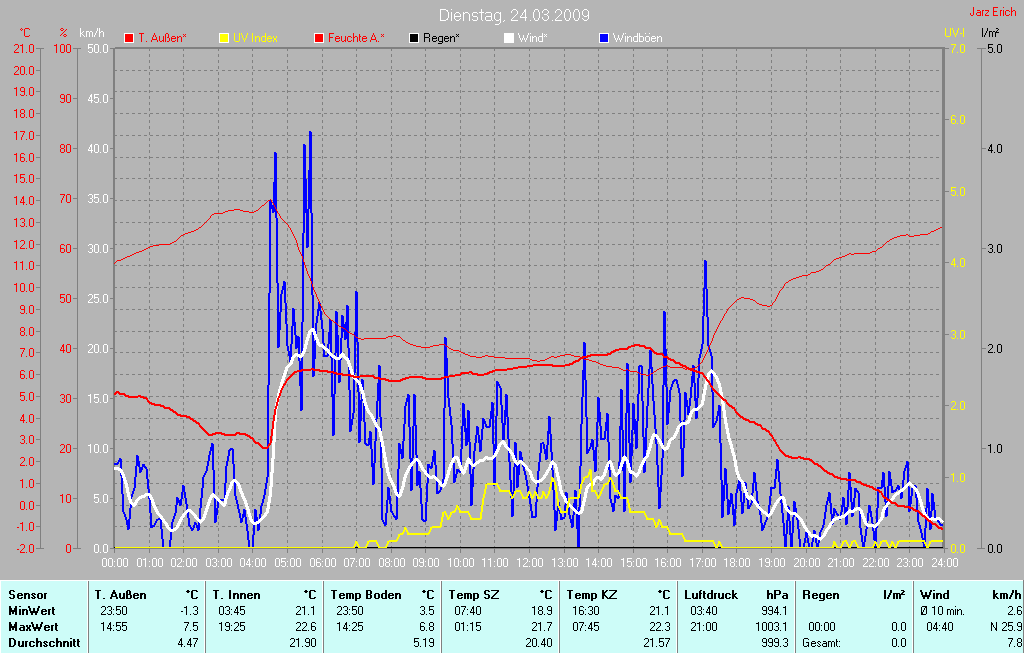Click the red T. Außen legend swatch
1024x653 pixels.
tap(129, 39)
